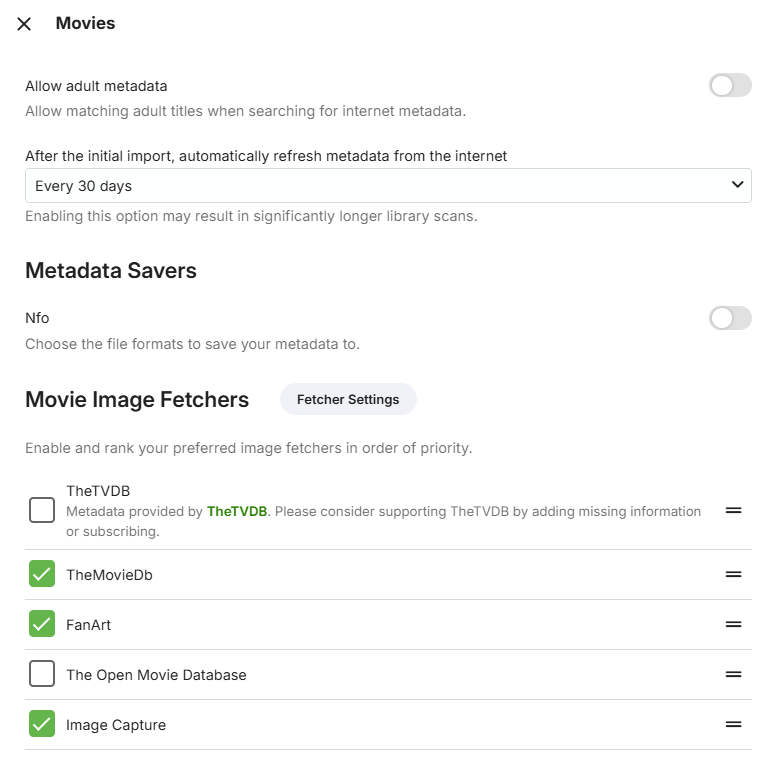Click the TheMovieDb row drag handle
Screen dimensions: 777x776
pyautogui.click(x=733, y=575)
